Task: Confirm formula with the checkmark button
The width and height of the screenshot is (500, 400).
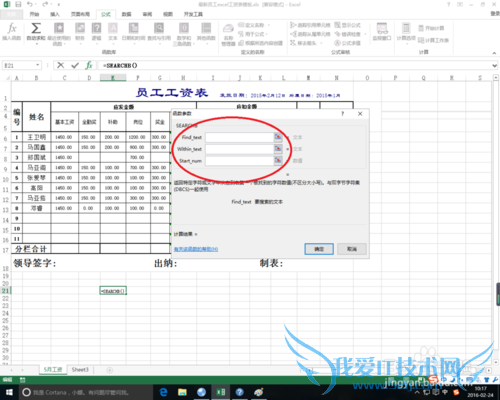Action: tap(75, 65)
